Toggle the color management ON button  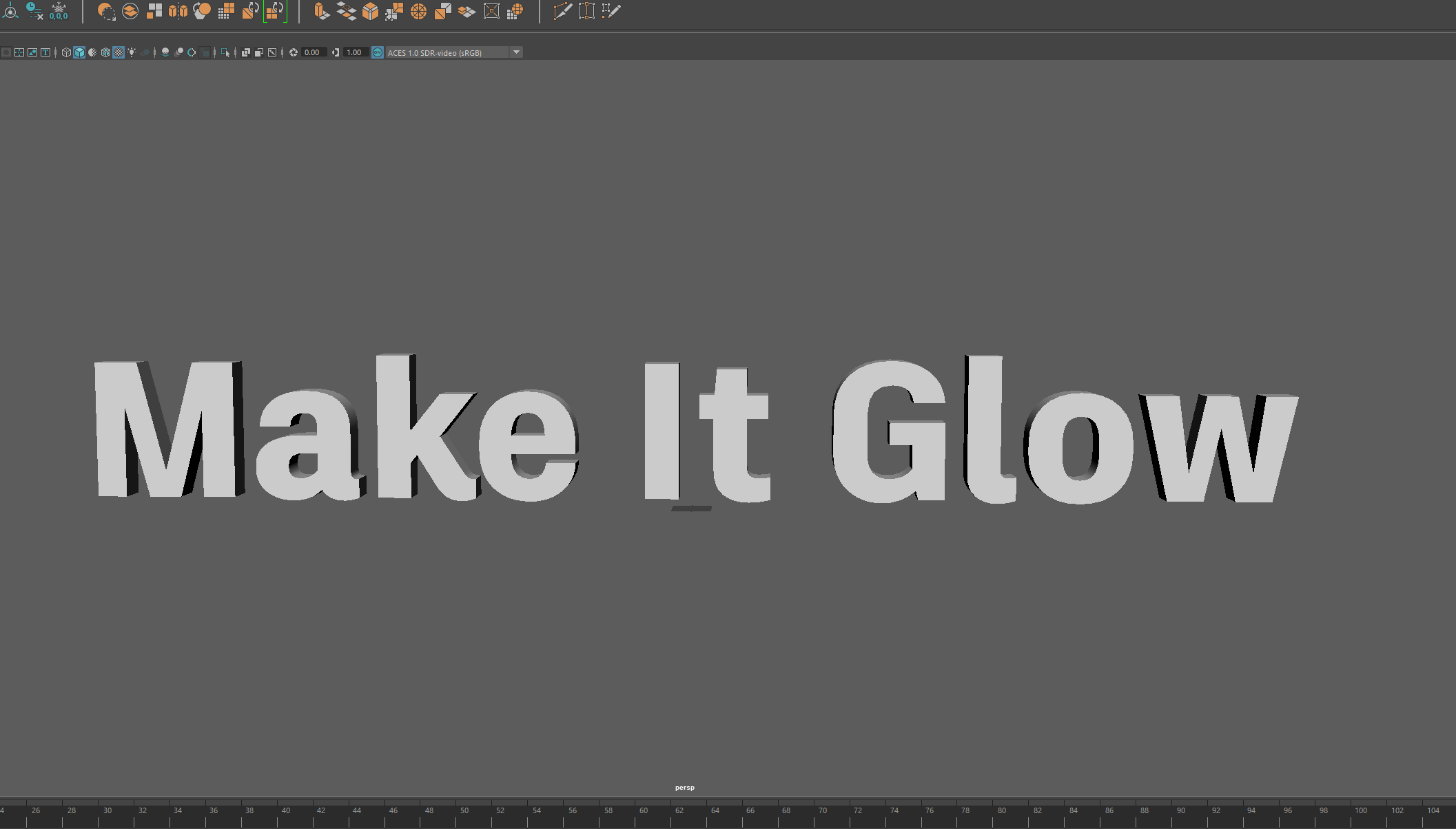378,52
